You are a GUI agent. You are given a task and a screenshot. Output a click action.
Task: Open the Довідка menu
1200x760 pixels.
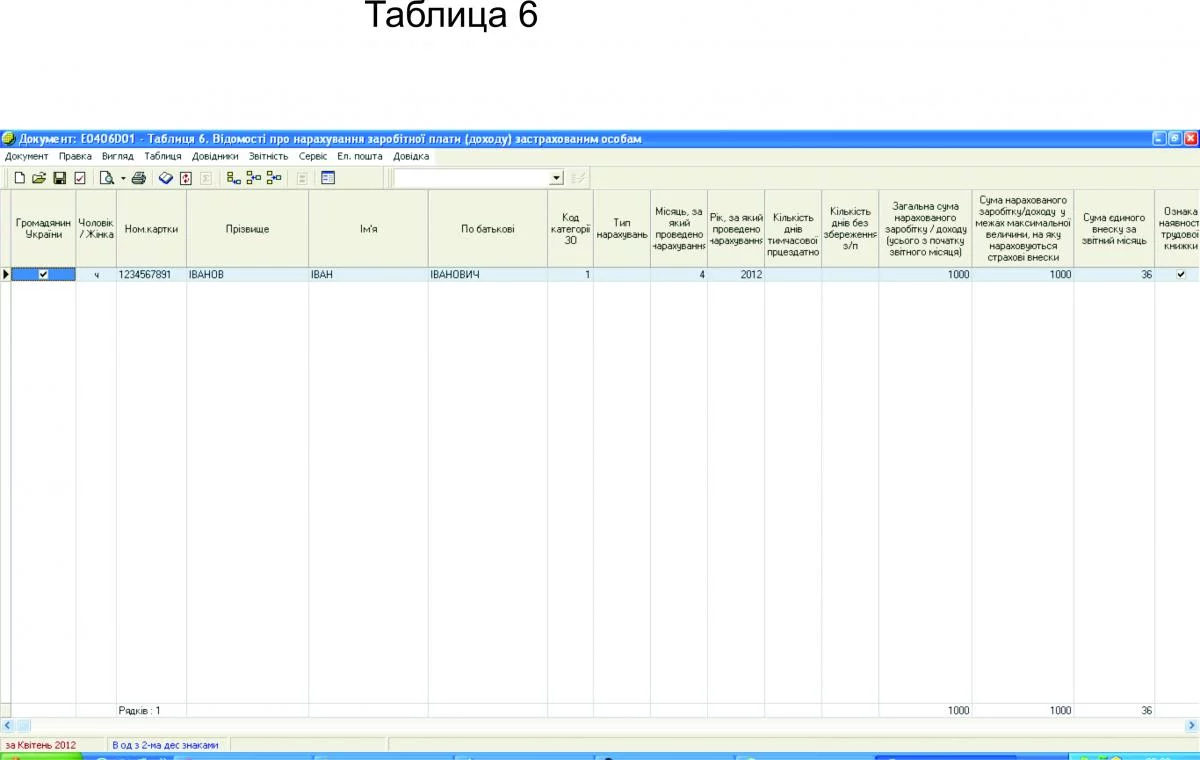click(411, 156)
